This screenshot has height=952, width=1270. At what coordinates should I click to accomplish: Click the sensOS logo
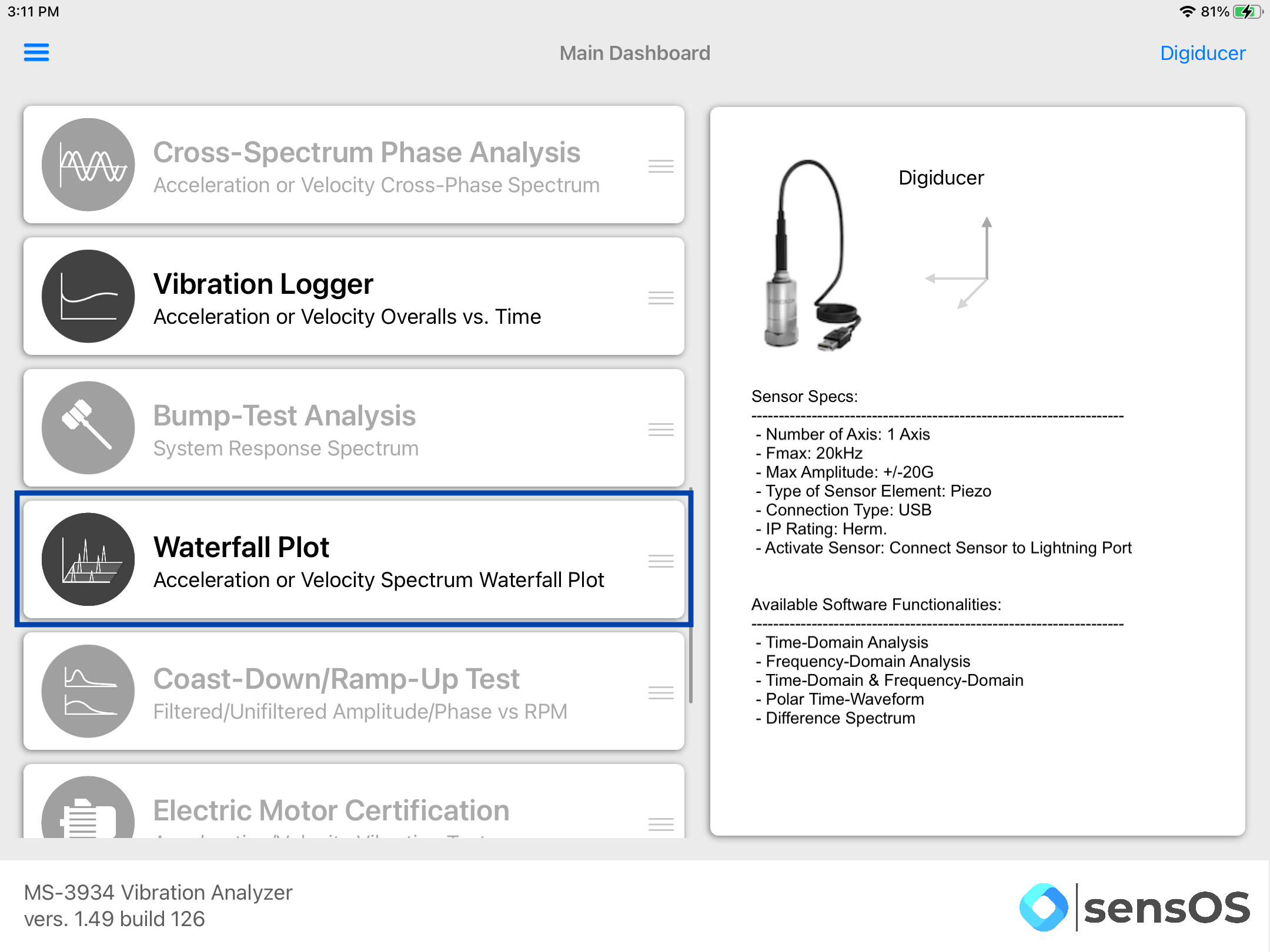1135,907
